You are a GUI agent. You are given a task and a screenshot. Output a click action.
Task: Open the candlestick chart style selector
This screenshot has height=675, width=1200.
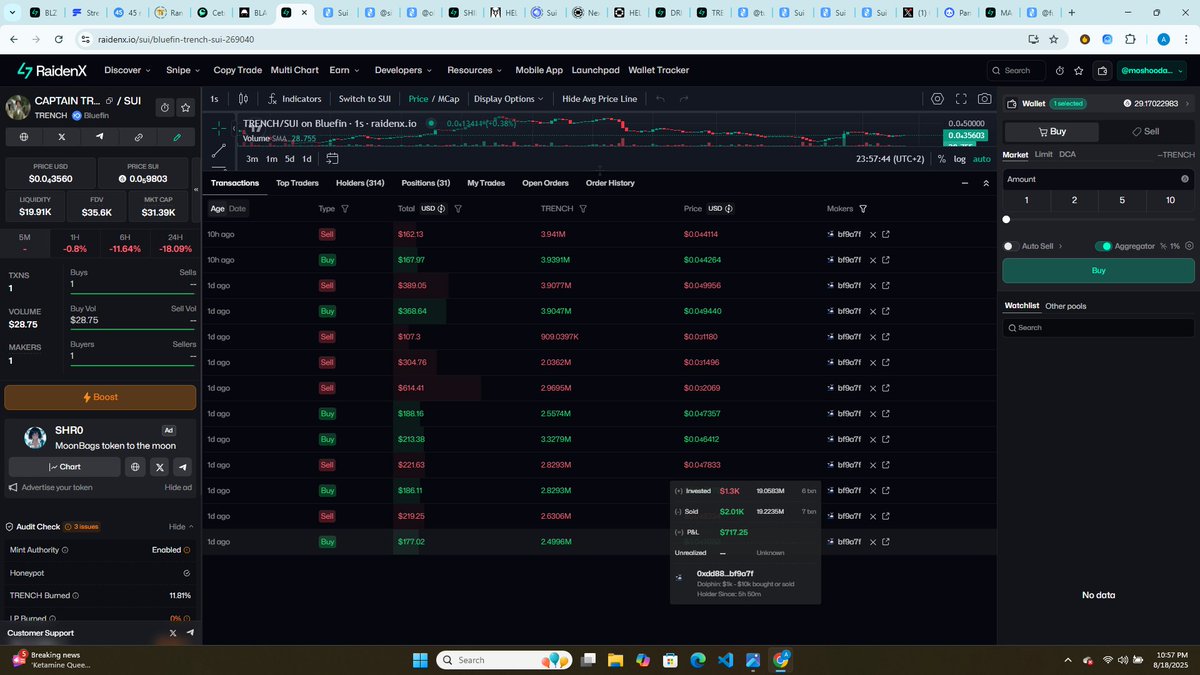(x=243, y=99)
